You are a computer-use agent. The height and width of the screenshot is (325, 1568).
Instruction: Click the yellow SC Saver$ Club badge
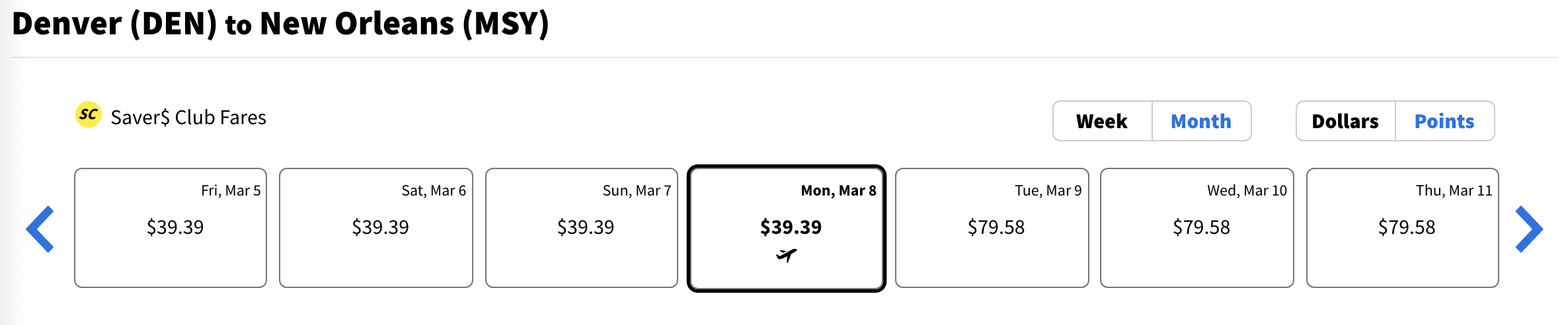coord(88,115)
